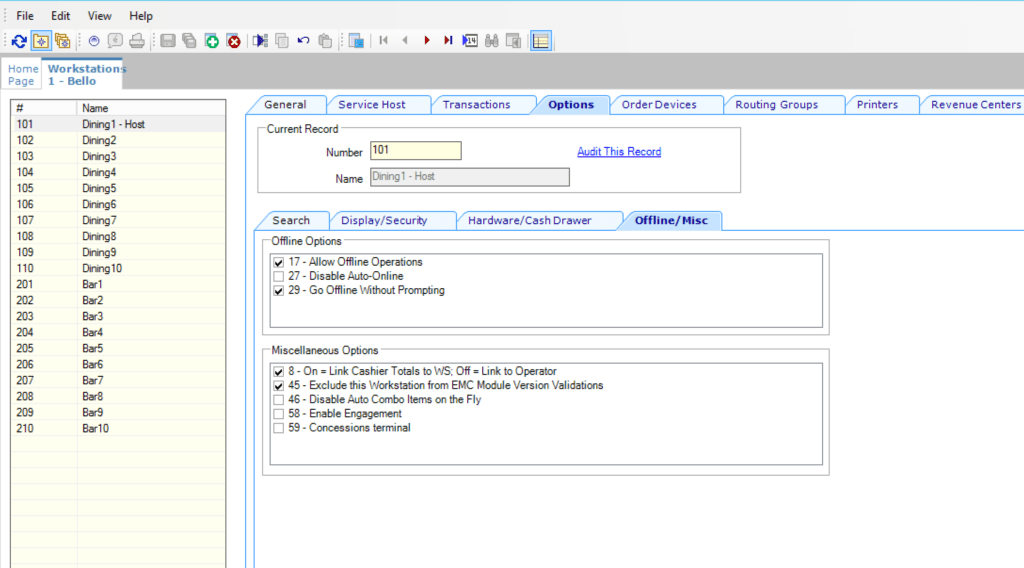Open the Order Devices tab
1024x568 pixels.
[x=659, y=104]
